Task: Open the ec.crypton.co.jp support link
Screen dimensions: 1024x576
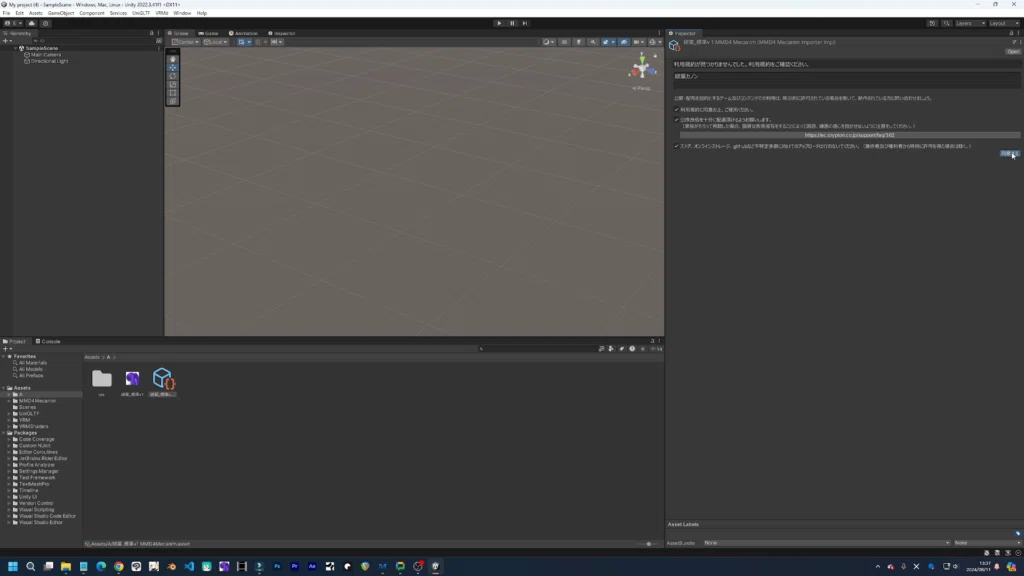Action: (850, 135)
